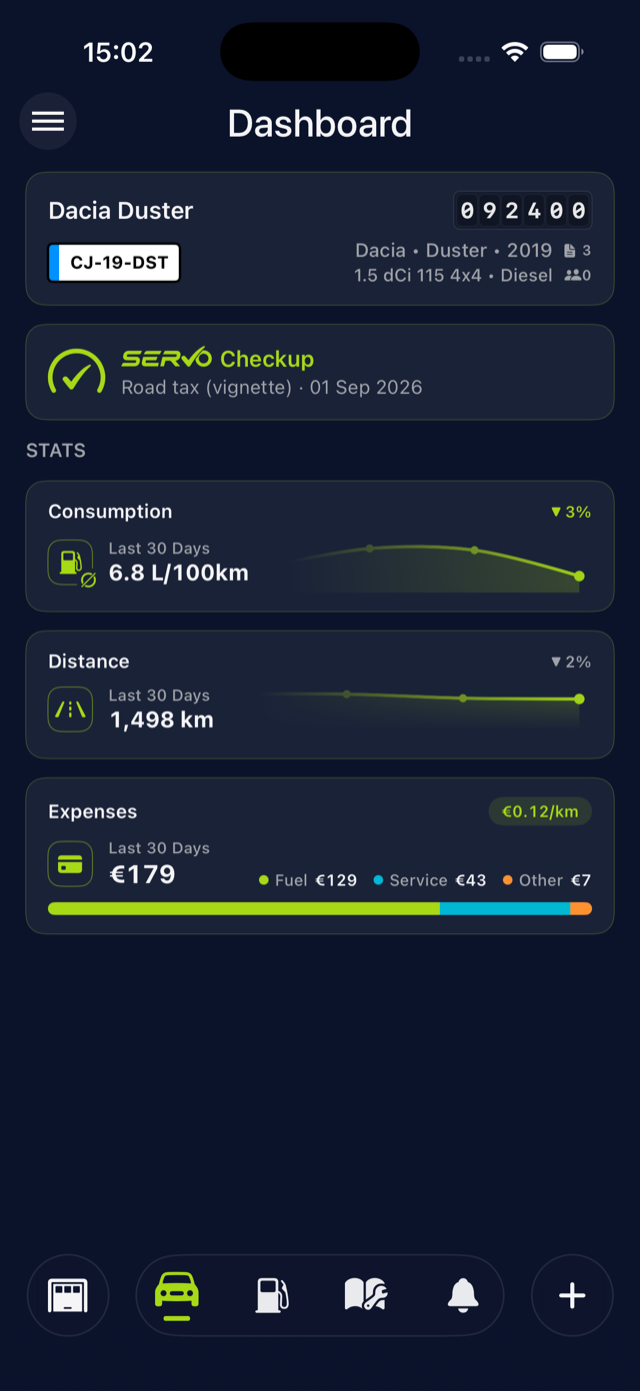Tap the blue Service segment of expenses bar
Screen dimensions: 640x1391
click(505, 908)
